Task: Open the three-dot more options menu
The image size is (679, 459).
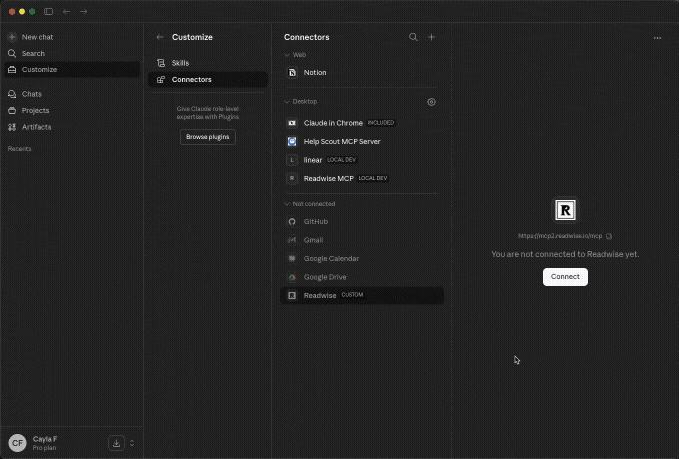Action: (657, 37)
